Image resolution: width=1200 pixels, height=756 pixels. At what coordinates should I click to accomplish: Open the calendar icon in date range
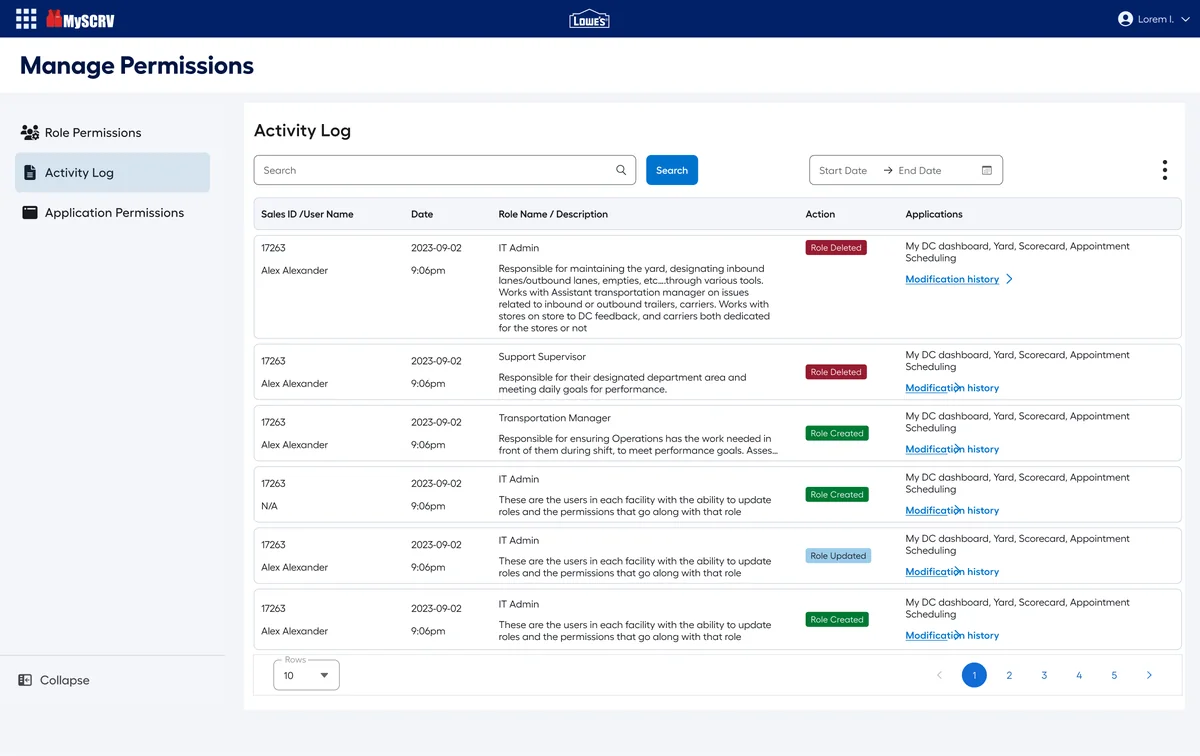987,171
